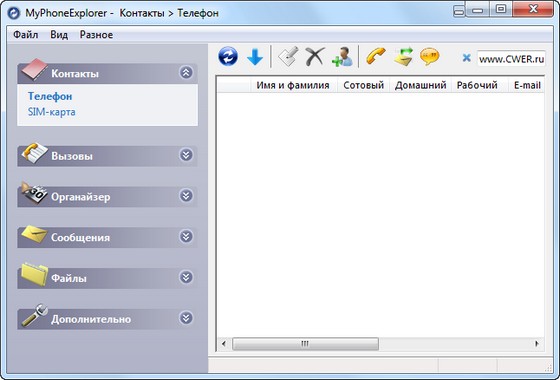Sort by Сотовый column header
This screenshot has width=560, height=380.
tap(364, 85)
